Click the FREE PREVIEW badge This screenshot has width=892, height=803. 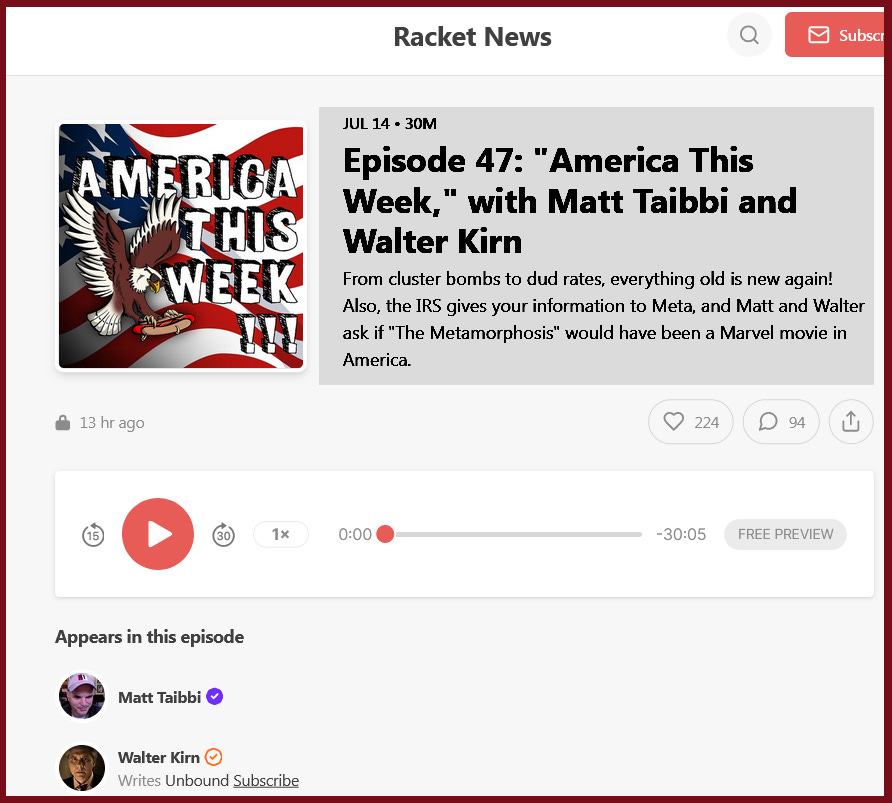(x=785, y=534)
